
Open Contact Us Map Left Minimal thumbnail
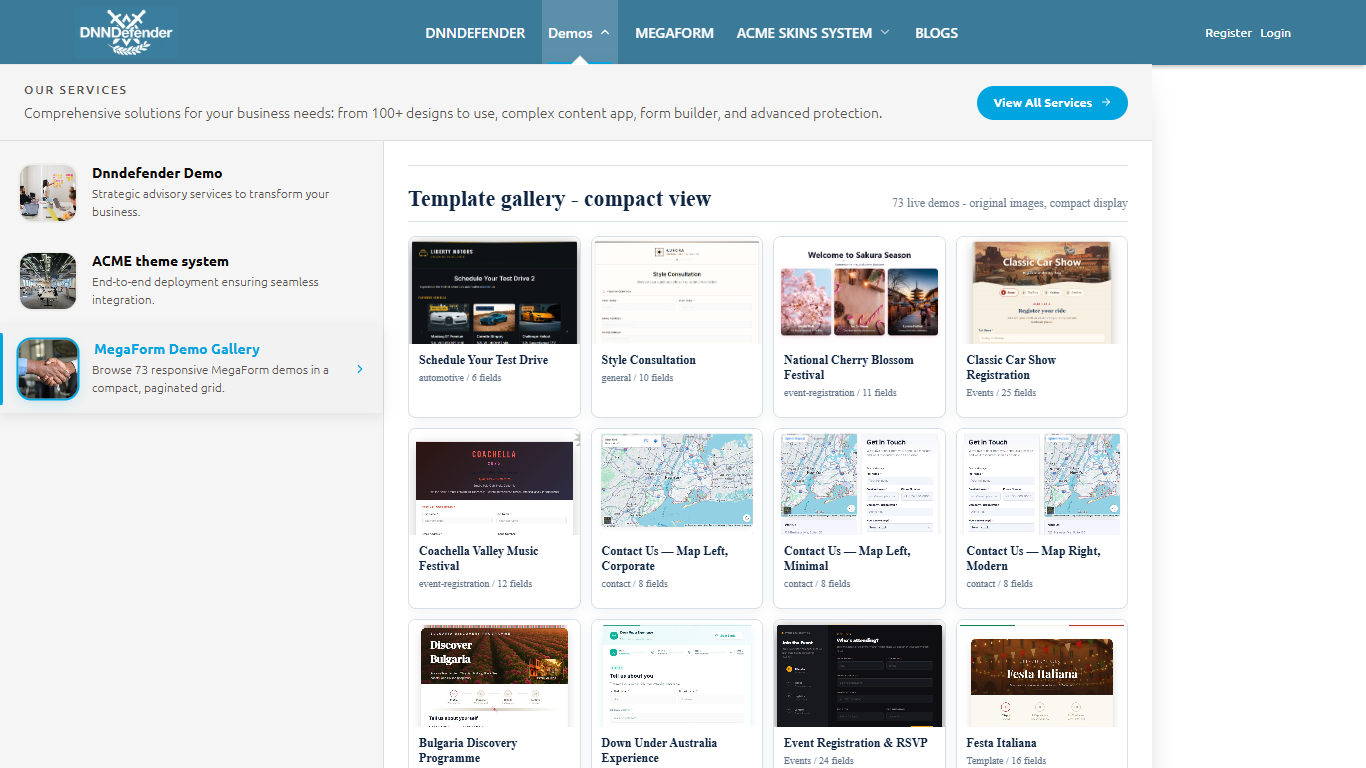(860, 484)
